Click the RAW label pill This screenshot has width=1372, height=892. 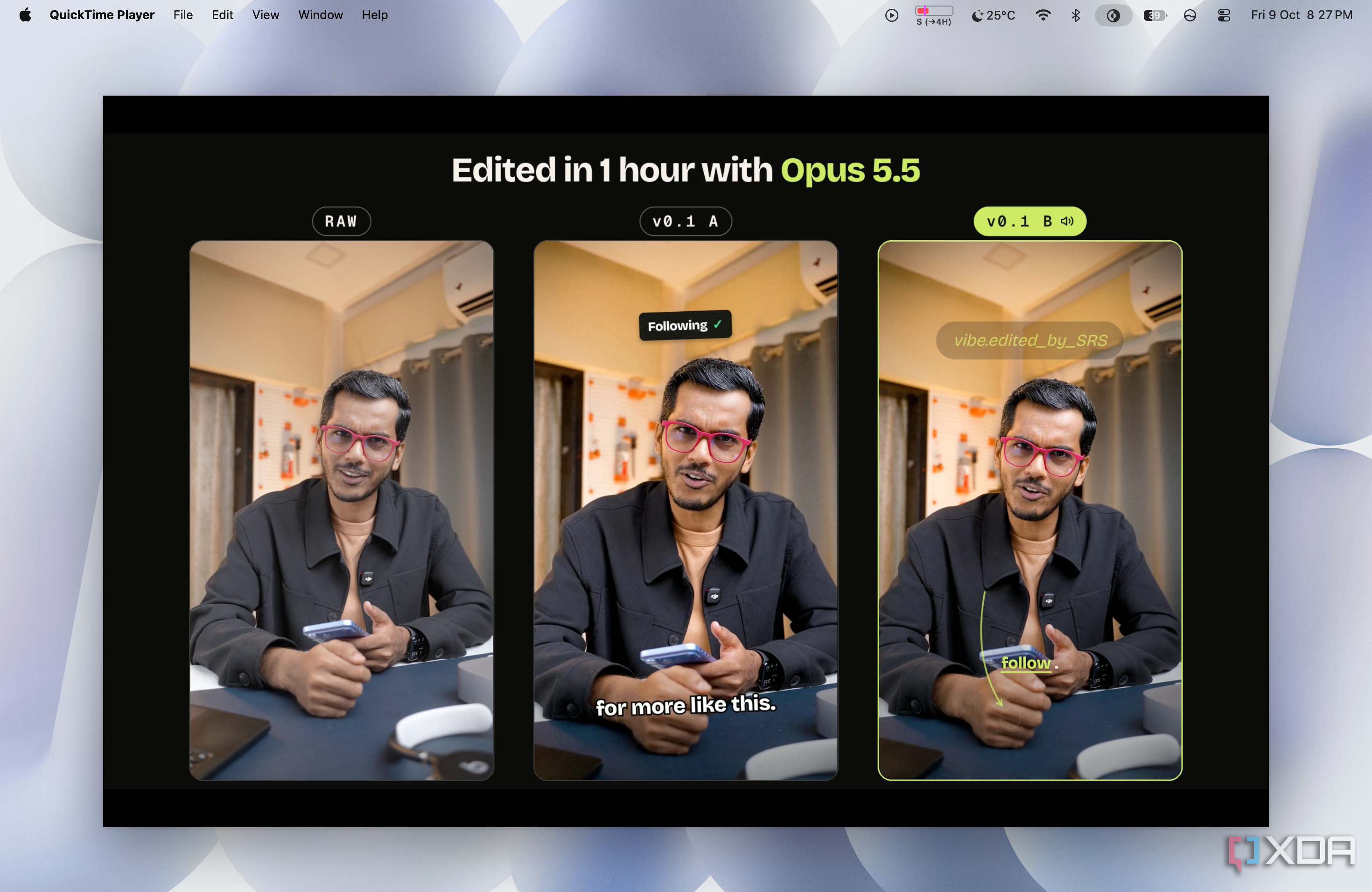(x=341, y=221)
